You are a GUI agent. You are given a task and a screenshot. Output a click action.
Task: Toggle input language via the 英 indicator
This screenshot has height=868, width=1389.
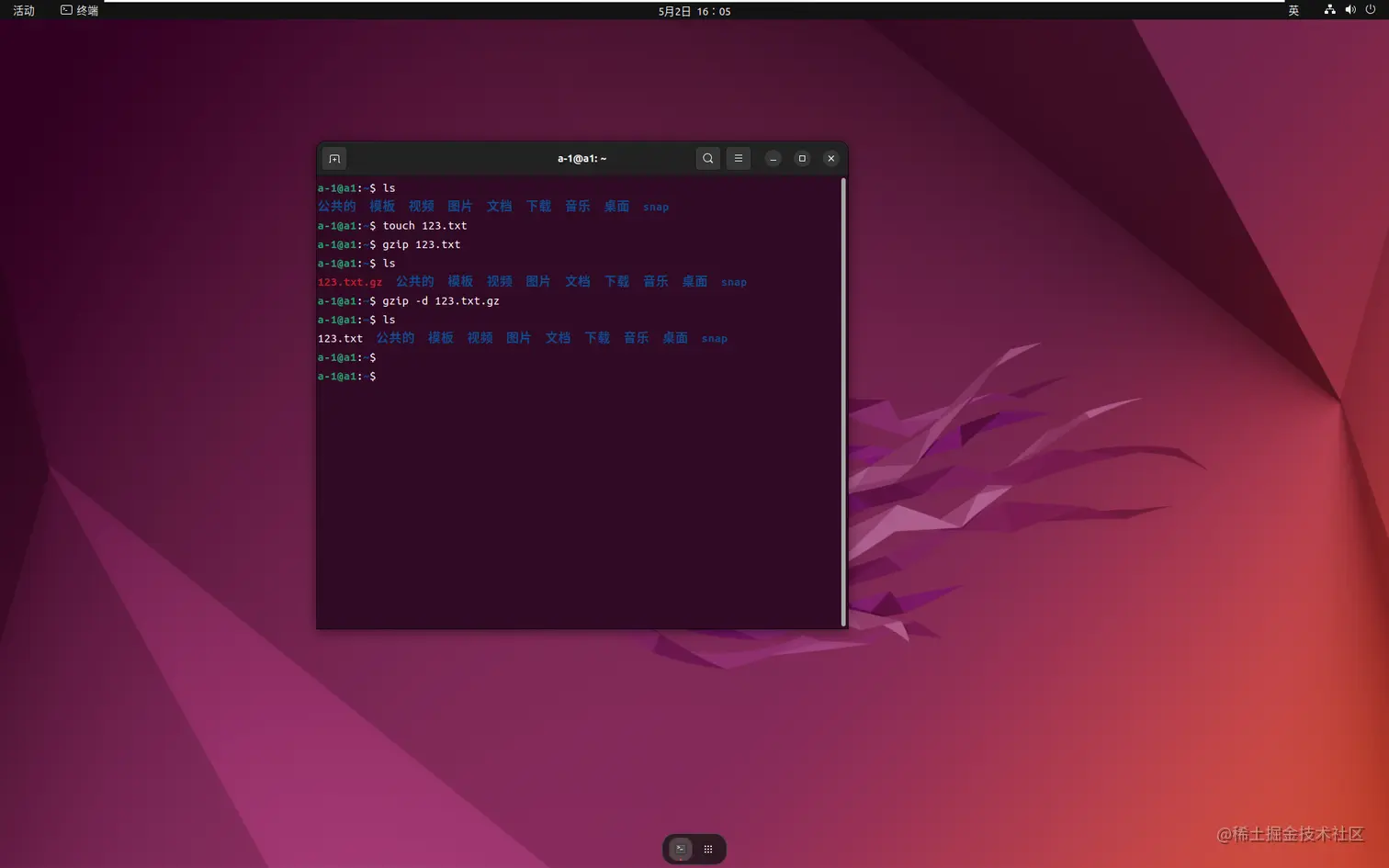(1292, 10)
